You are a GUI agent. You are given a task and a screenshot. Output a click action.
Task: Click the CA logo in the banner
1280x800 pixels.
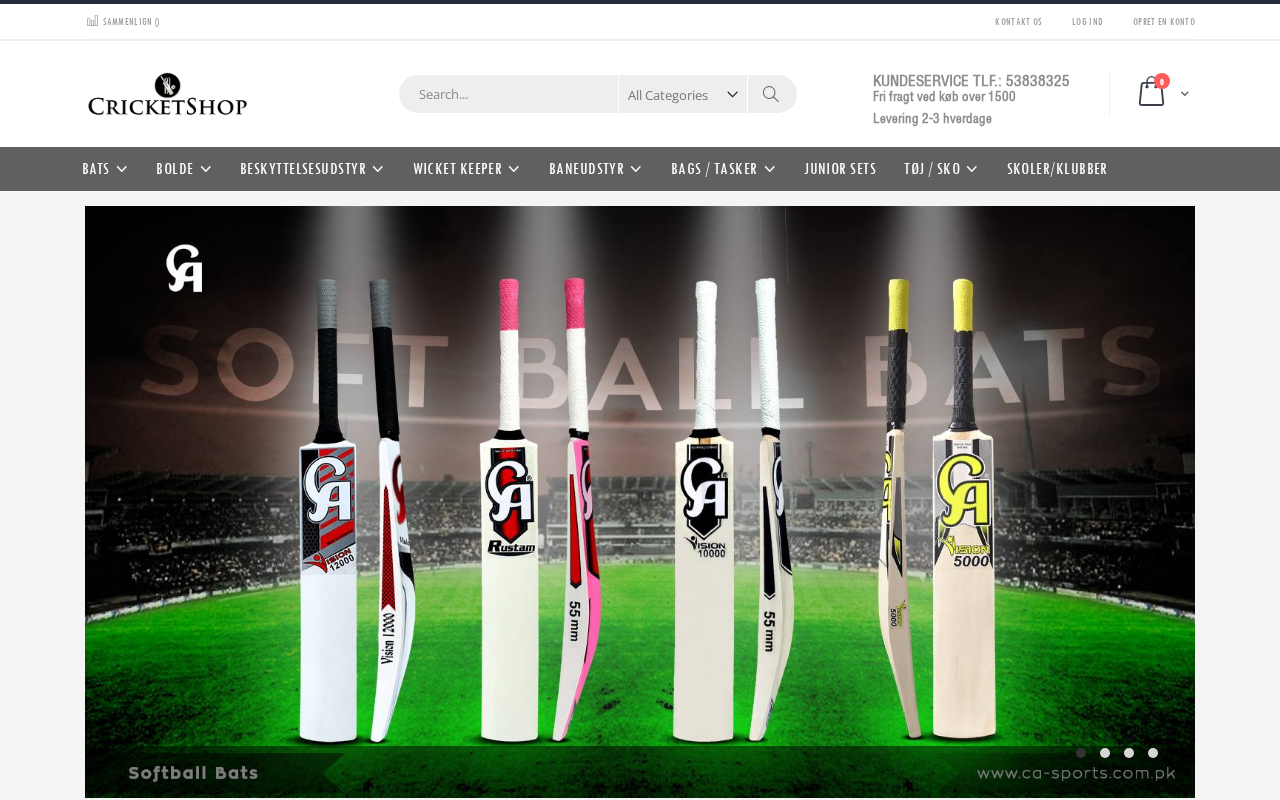pos(185,268)
